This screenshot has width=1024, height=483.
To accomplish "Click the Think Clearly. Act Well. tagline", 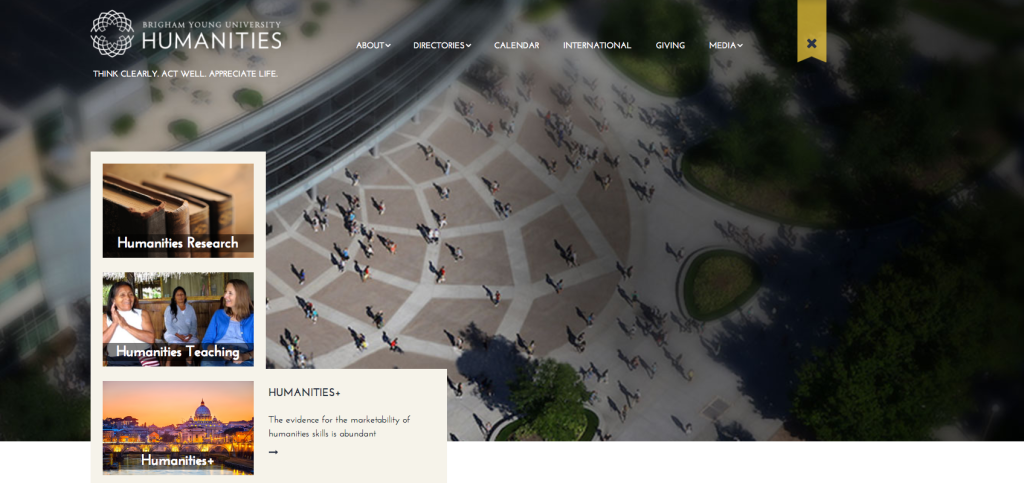I will point(185,74).
